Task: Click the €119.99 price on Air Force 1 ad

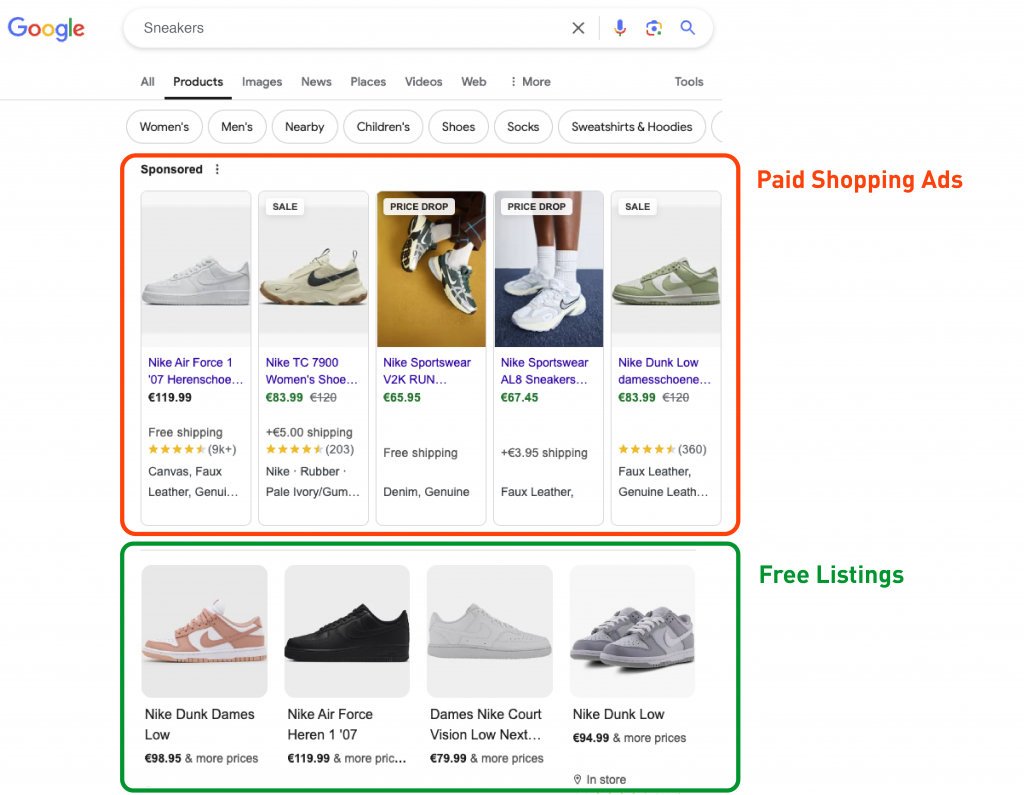Action: (x=170, y=397)
